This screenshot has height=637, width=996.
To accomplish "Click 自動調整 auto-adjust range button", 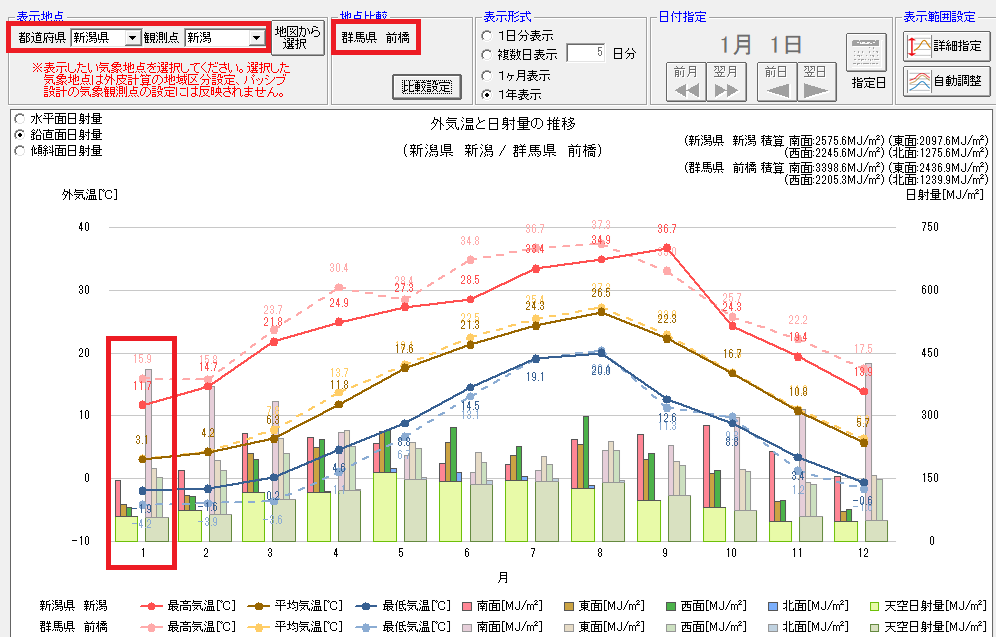I will [946, 80].
